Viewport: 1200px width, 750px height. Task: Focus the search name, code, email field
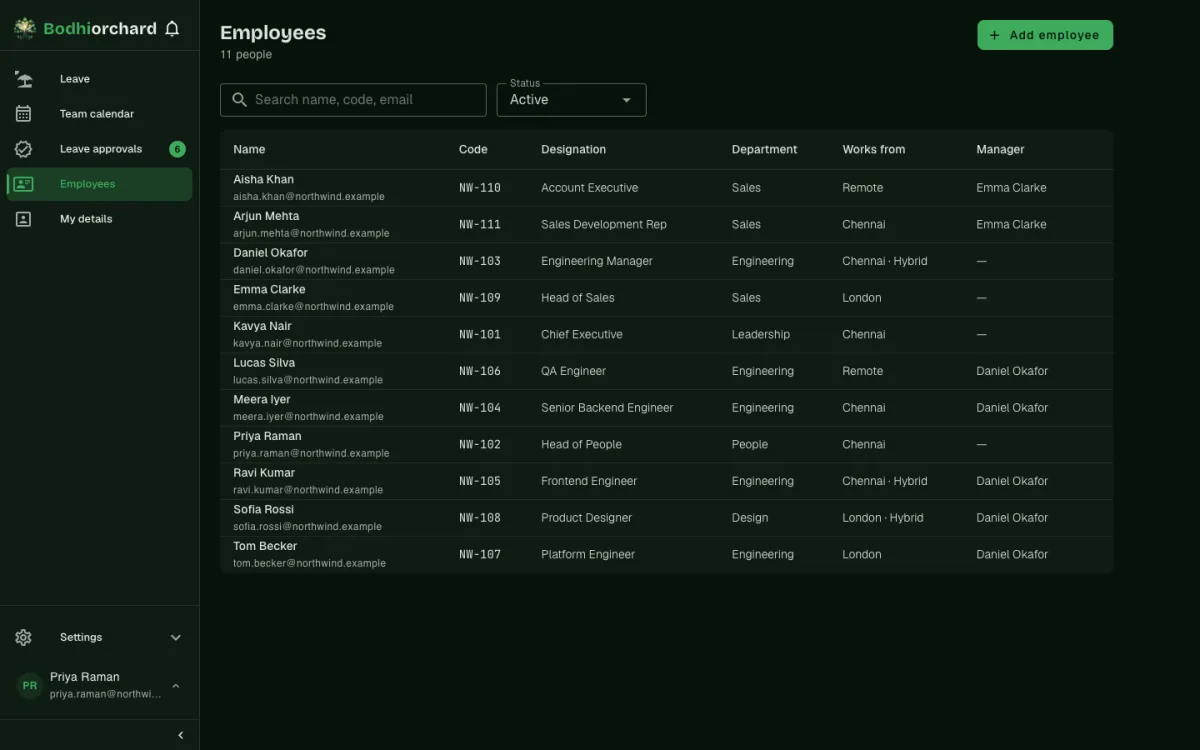click(353, 100)
